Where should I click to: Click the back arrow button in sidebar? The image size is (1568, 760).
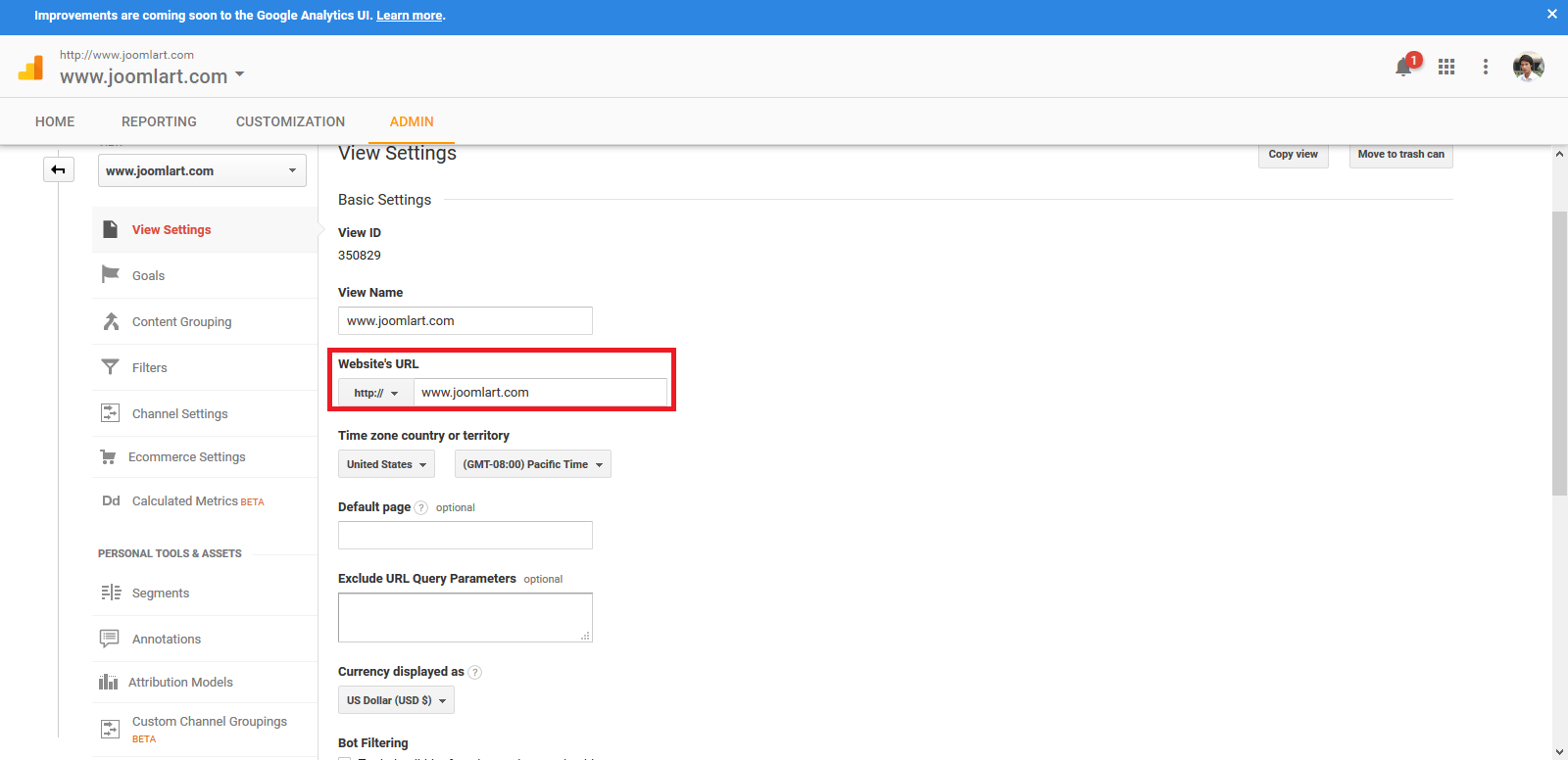pos(59,169)
